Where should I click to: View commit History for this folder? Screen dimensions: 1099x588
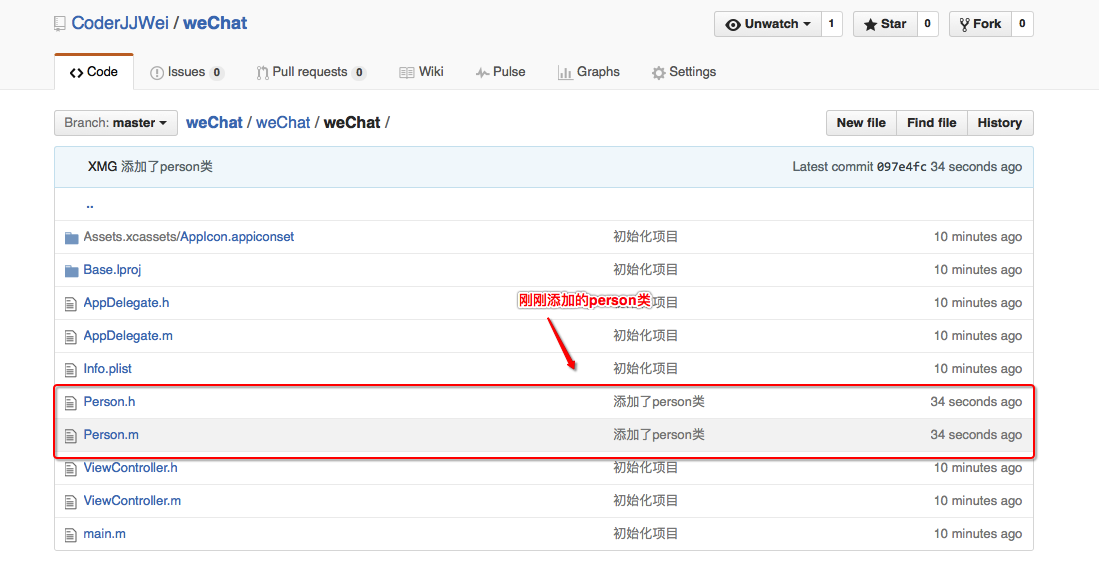point(999,123)
